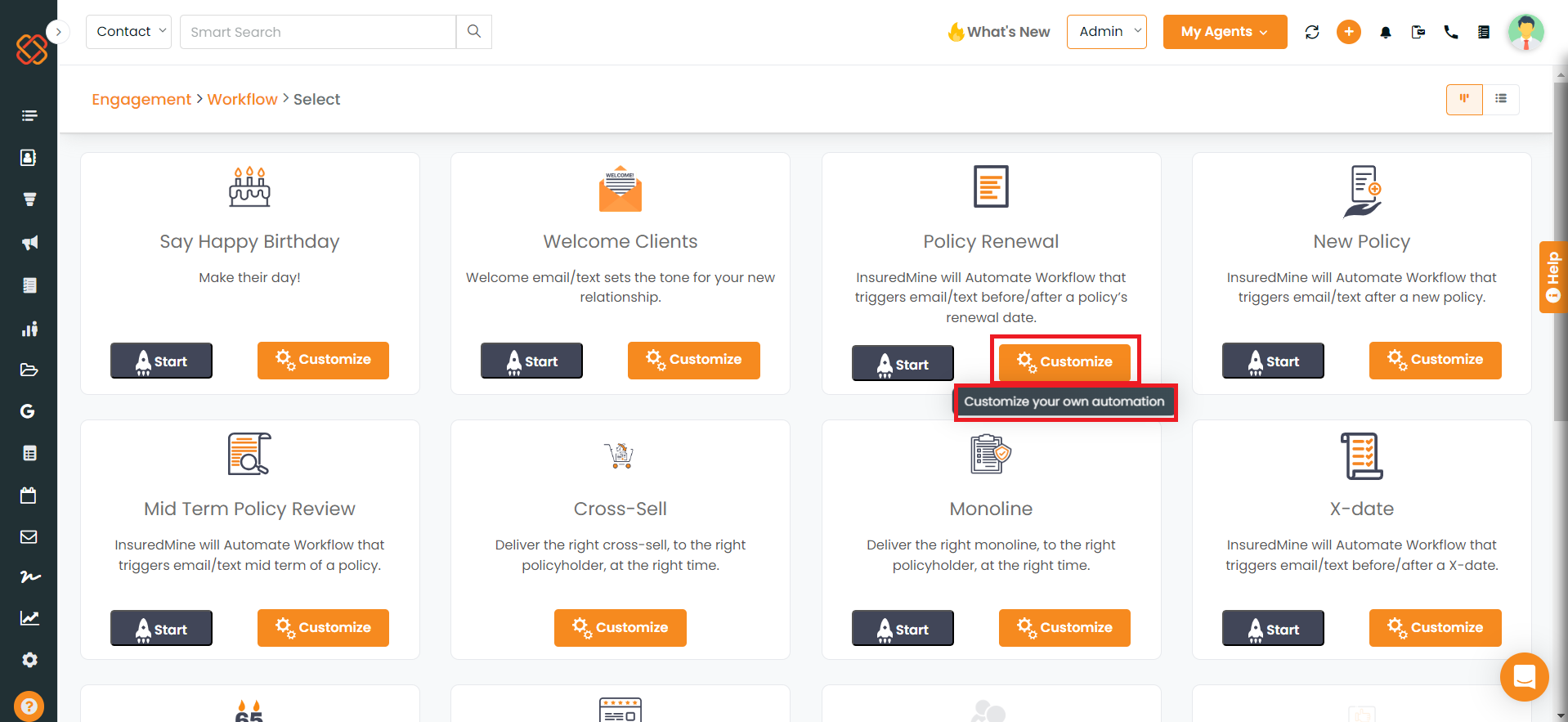Click the Cross-Sell shopping cart icon

coord(620,455)
